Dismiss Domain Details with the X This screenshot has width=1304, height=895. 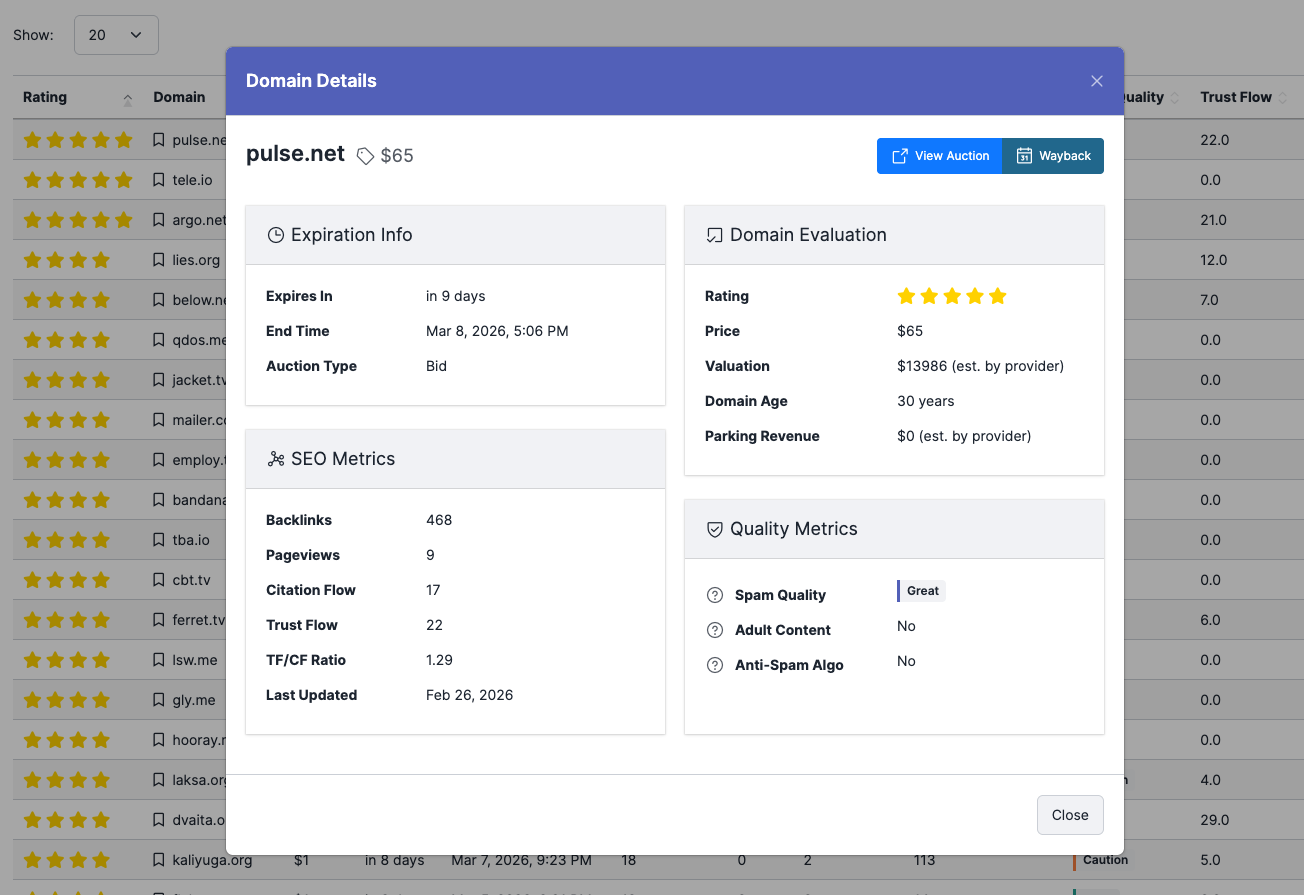click(x=1096, y=81)
